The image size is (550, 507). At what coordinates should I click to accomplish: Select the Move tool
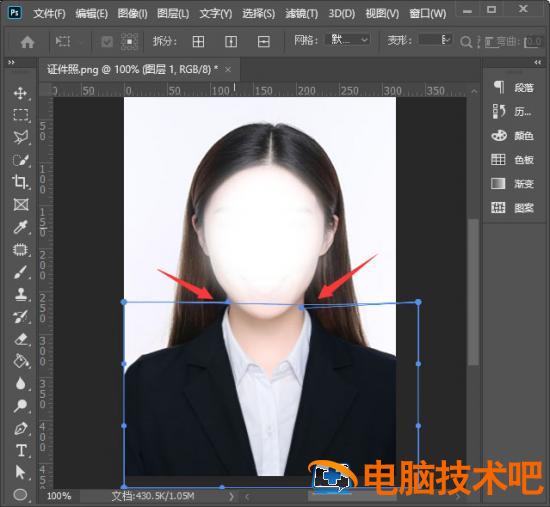coord(20,93)
